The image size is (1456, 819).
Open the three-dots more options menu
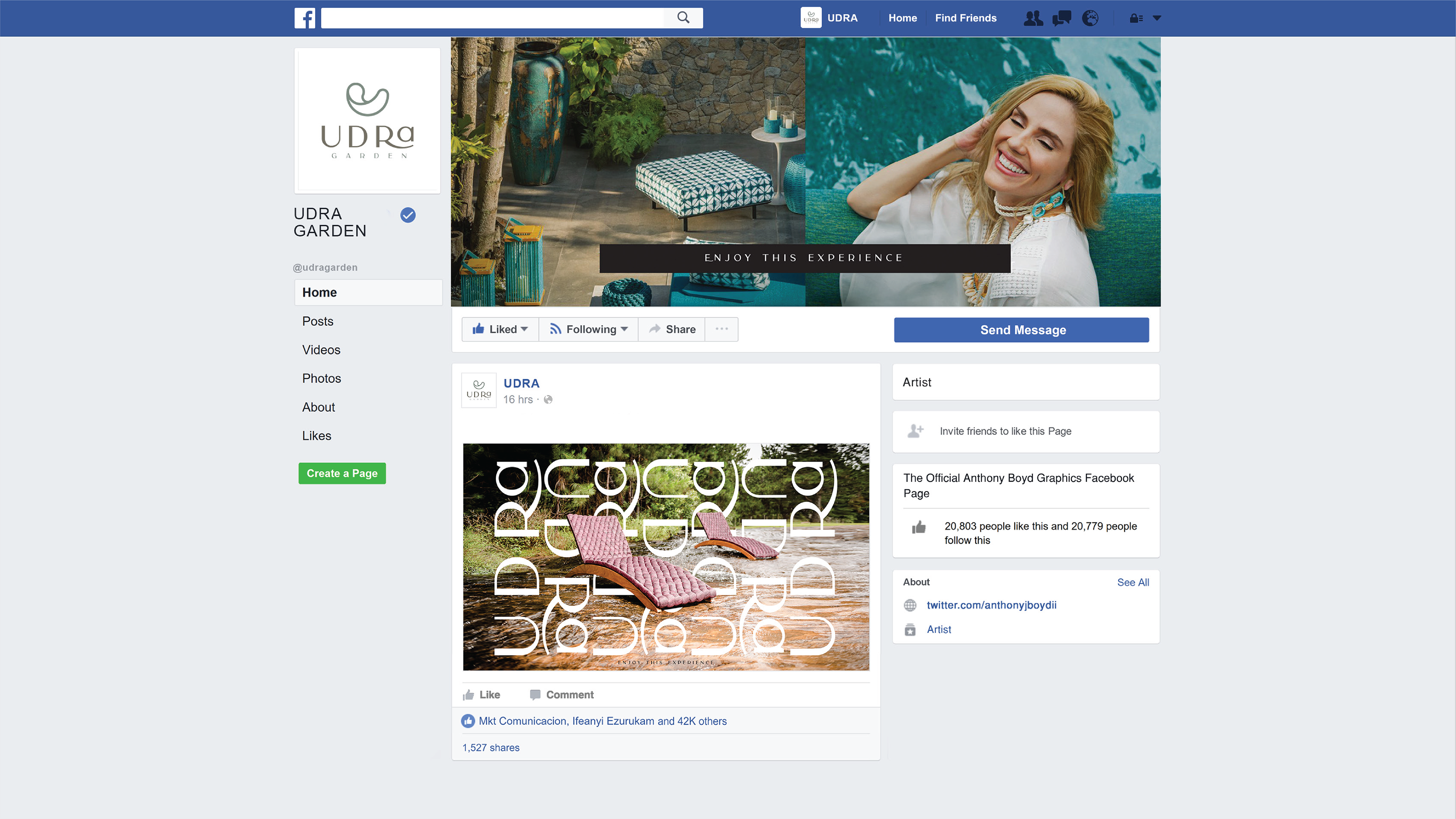[721, 329]
